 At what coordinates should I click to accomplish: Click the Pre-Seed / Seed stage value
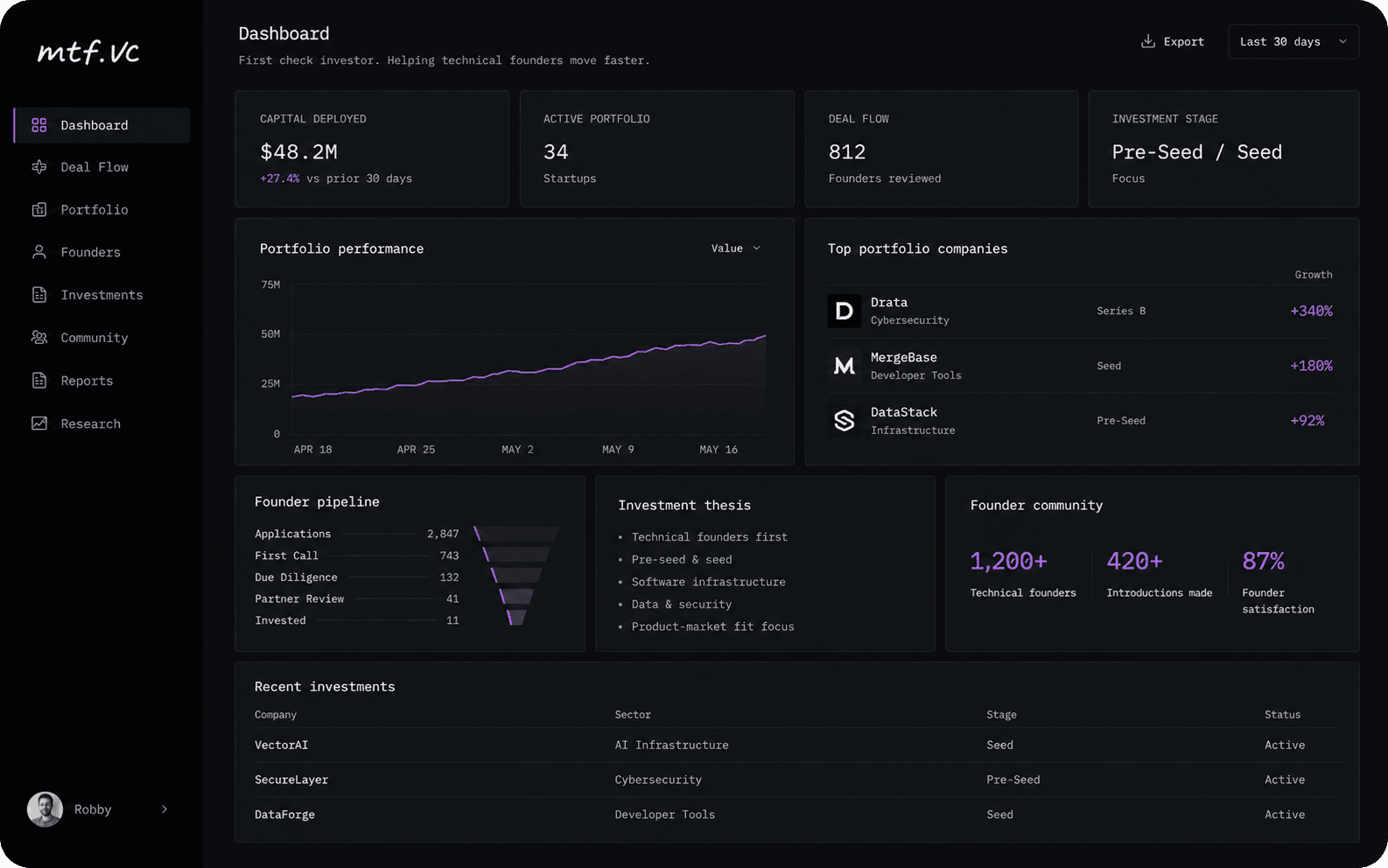point(1196,152)
